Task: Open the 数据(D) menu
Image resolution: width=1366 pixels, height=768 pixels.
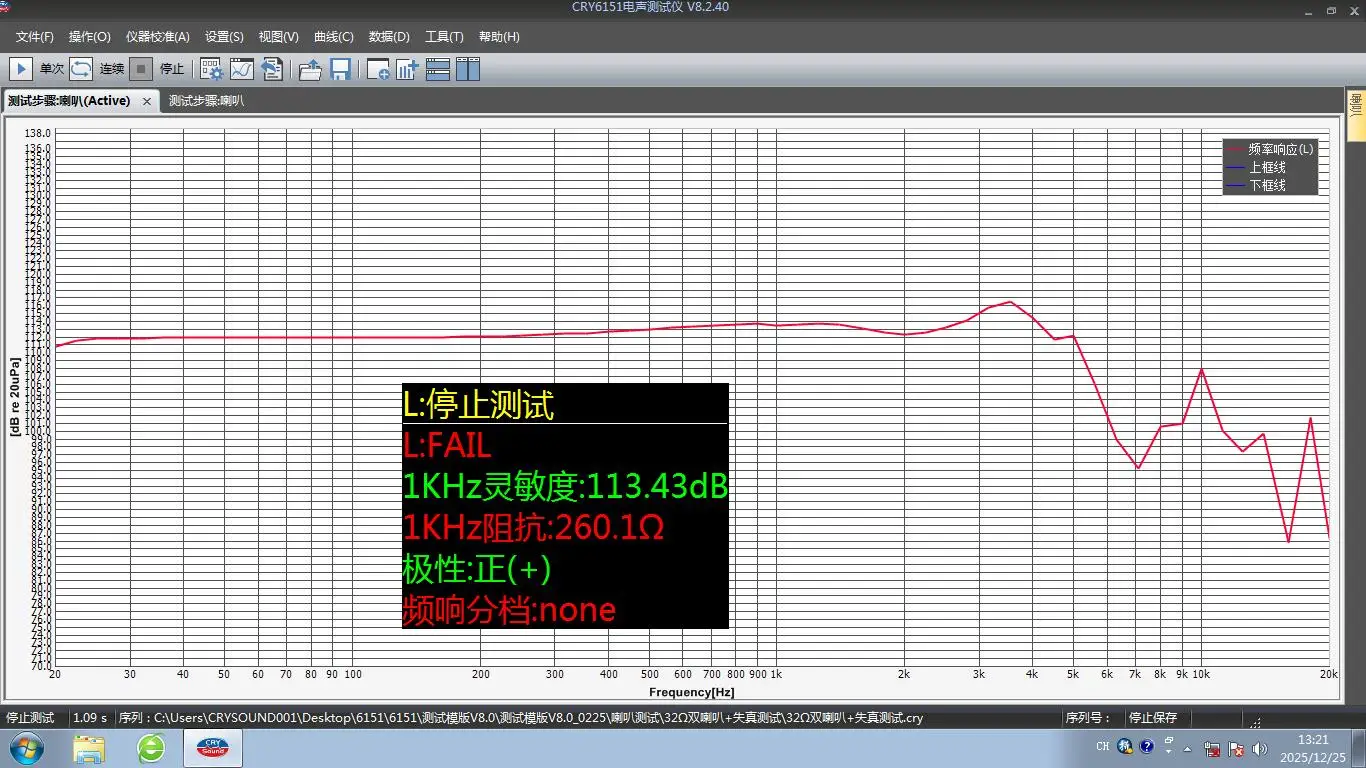Action: (389, 37)
